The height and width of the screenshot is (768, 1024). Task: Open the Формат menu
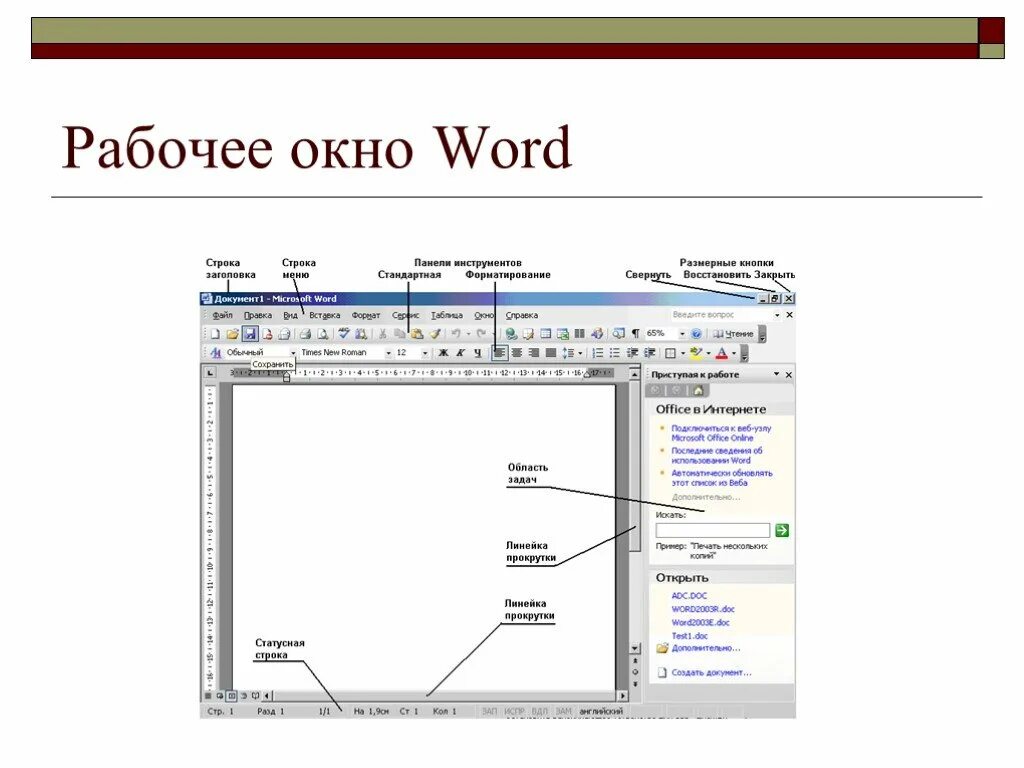pyautogui.click(x=366, y=315)
